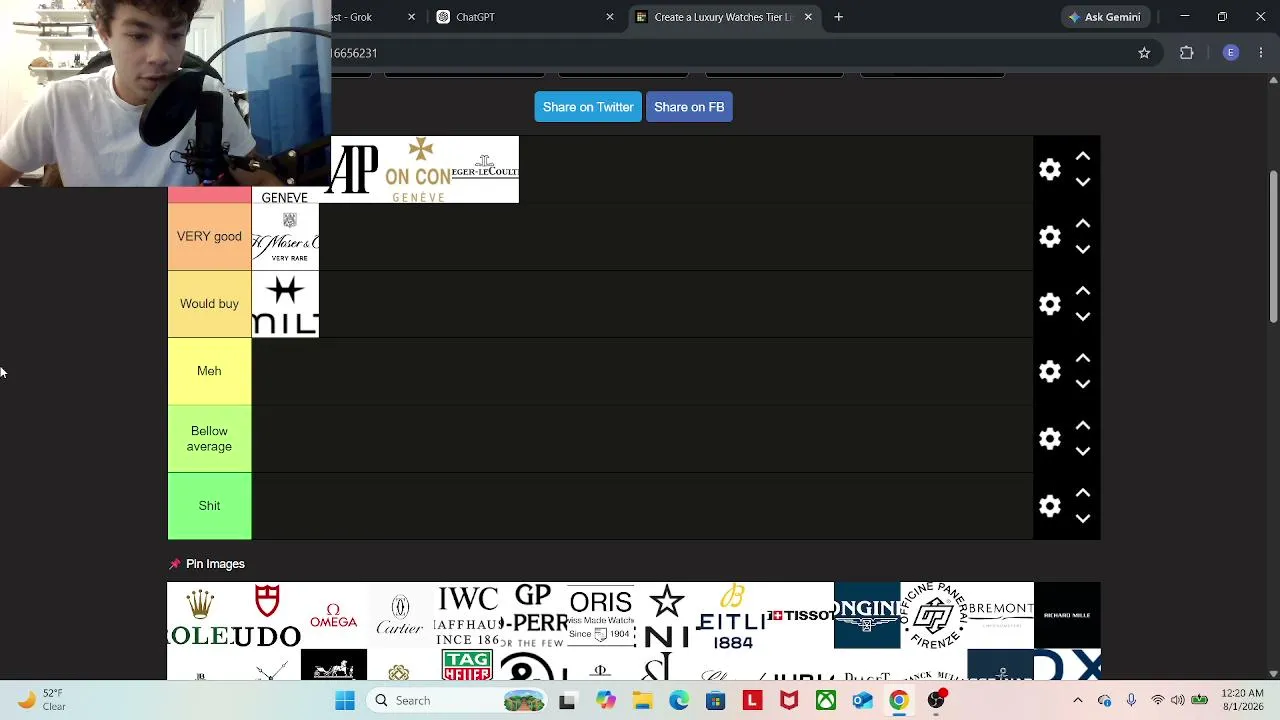Share the tier list on Twitter
The image size is (1280, 720).
pos(588,107)
